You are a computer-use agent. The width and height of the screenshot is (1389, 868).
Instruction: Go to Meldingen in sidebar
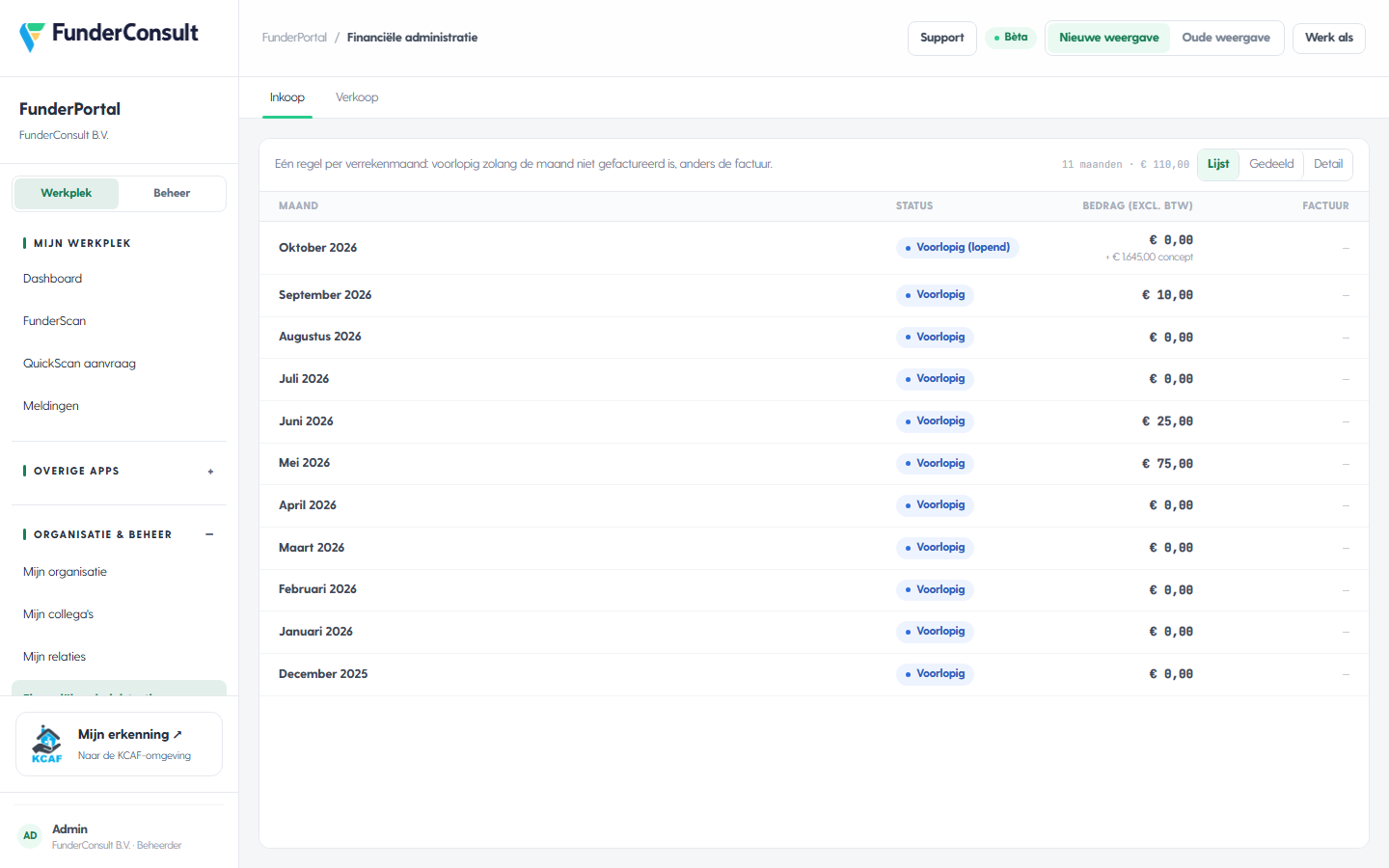click(51, 406)
